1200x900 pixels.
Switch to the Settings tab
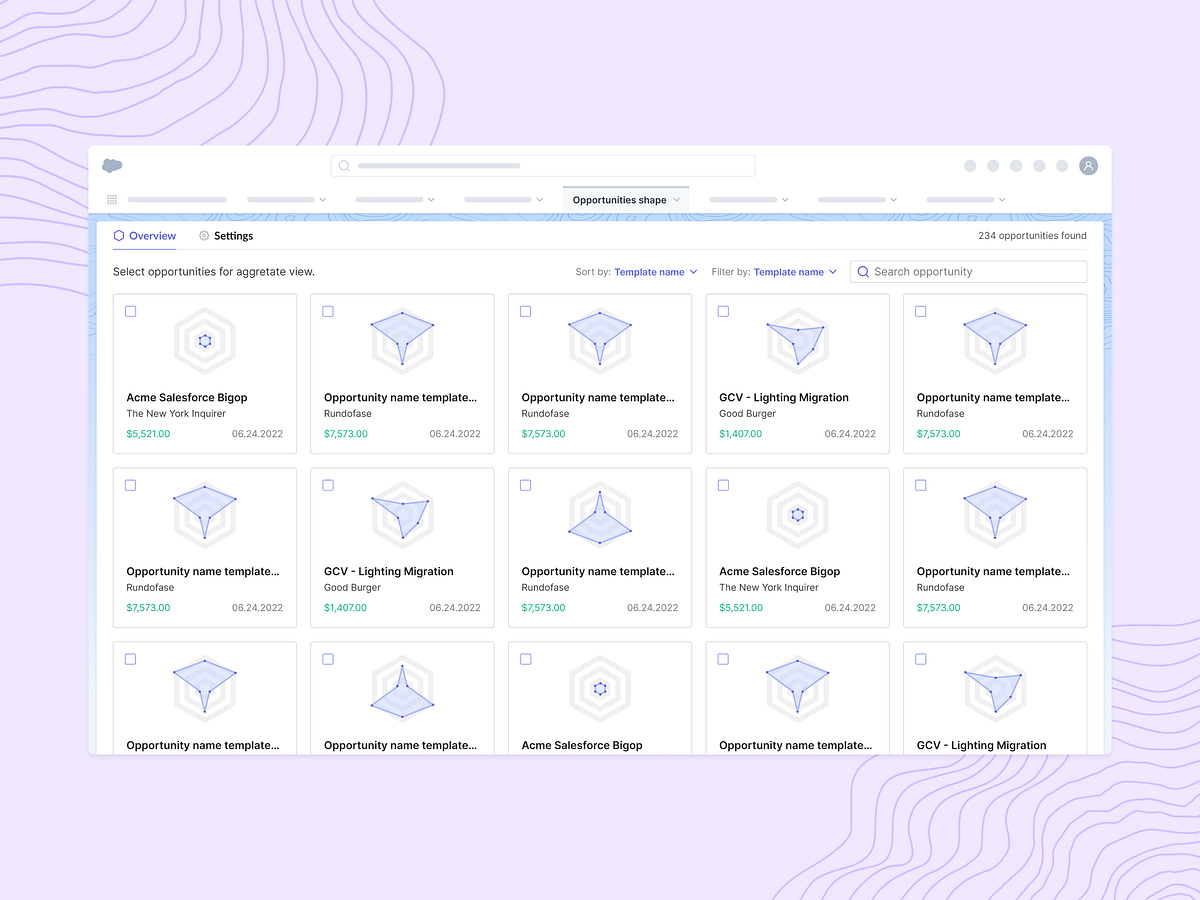(x=233, y=235)
